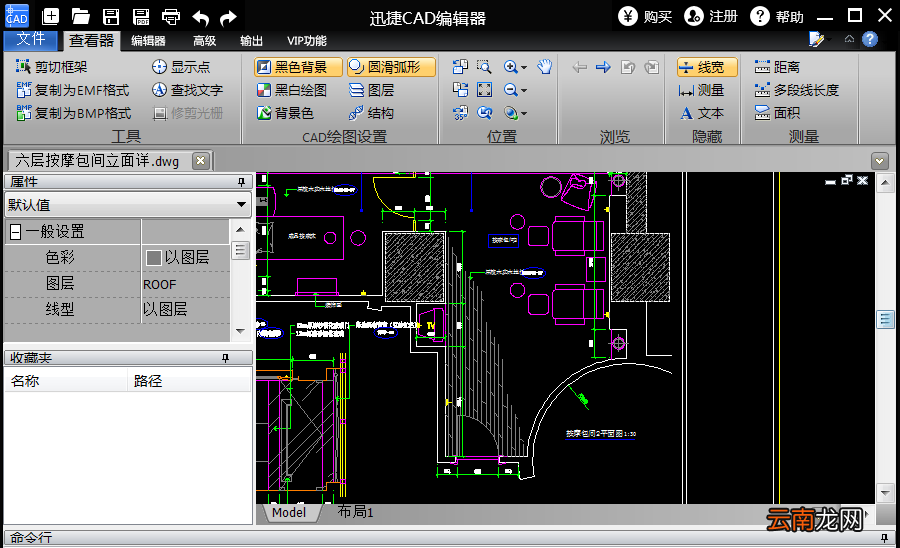Click fit-to-window extents icon
Image resolution: width=900 pixels, height=548 pixels.
coord(484,90)
